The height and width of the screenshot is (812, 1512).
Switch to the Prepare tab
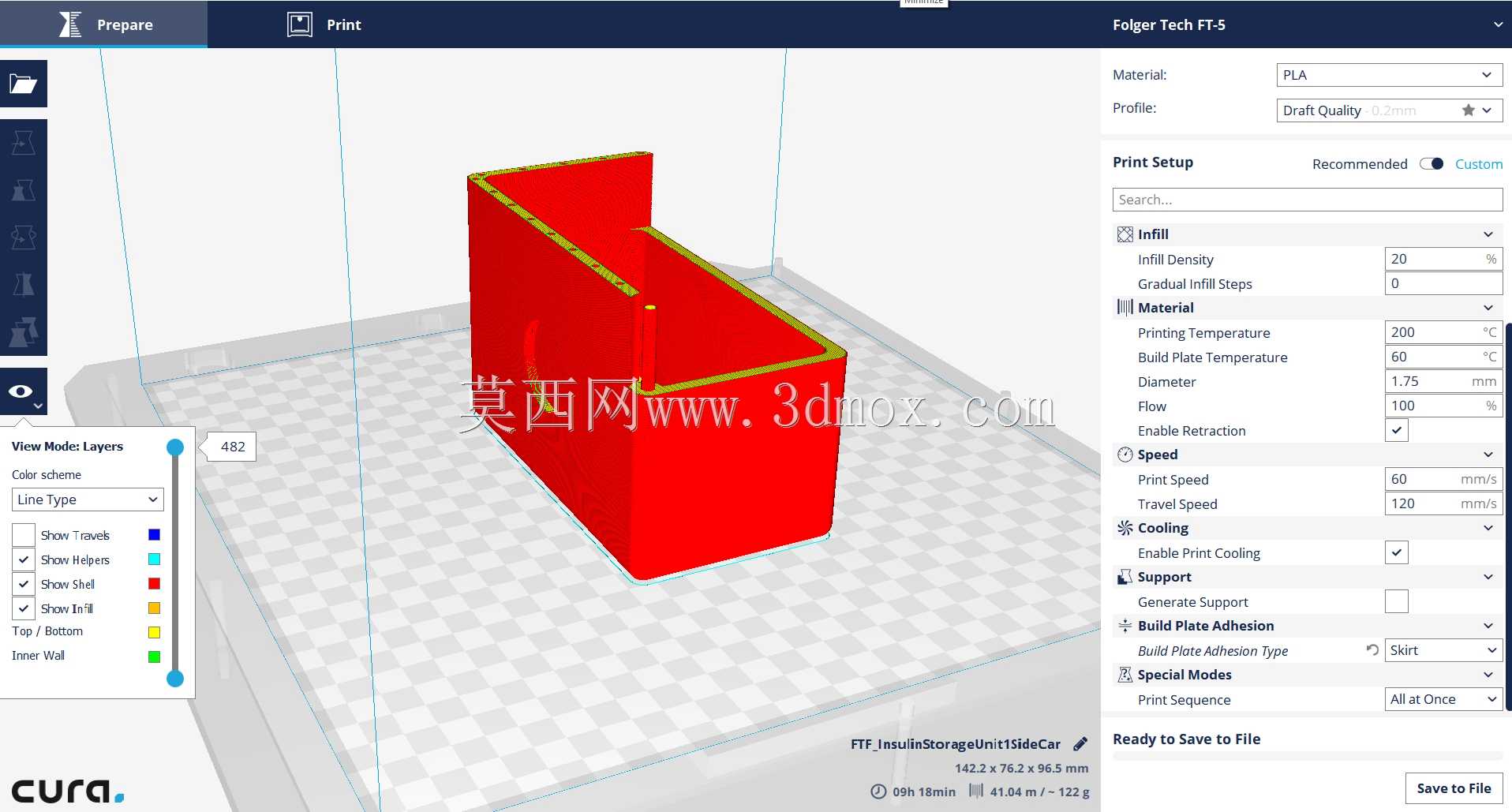pos(104,24)
